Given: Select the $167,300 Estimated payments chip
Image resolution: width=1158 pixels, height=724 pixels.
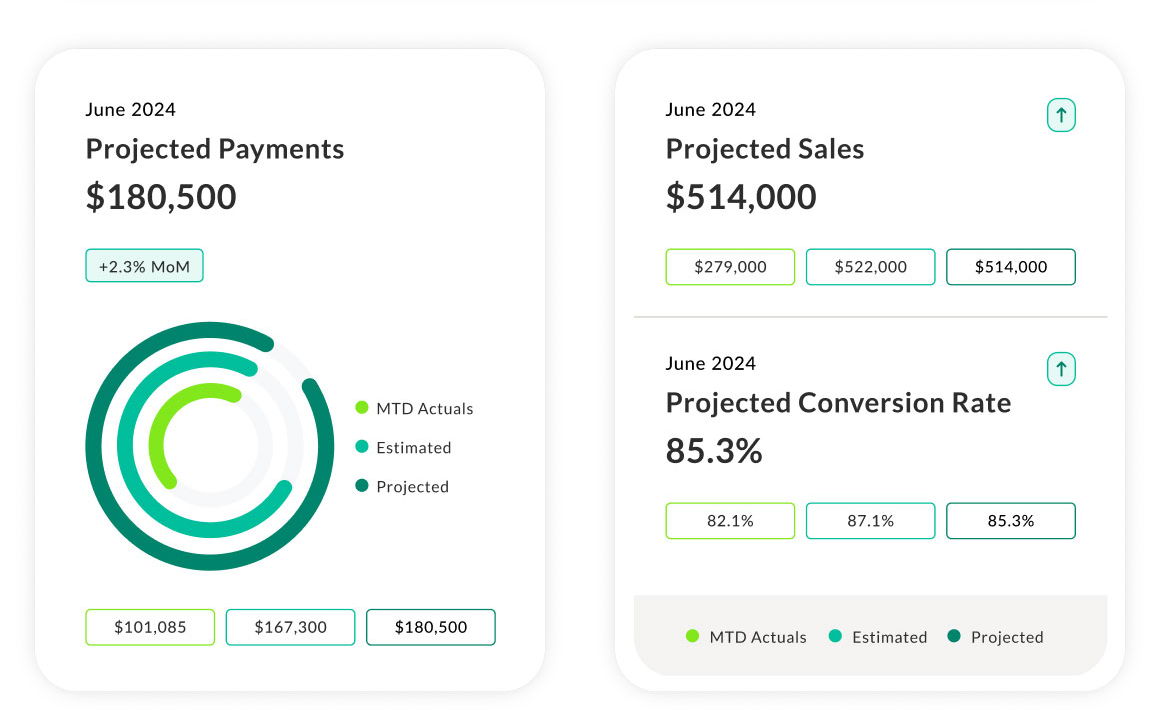Looking at the screenshot, I should pyautogui.click(x=290, y=627).
